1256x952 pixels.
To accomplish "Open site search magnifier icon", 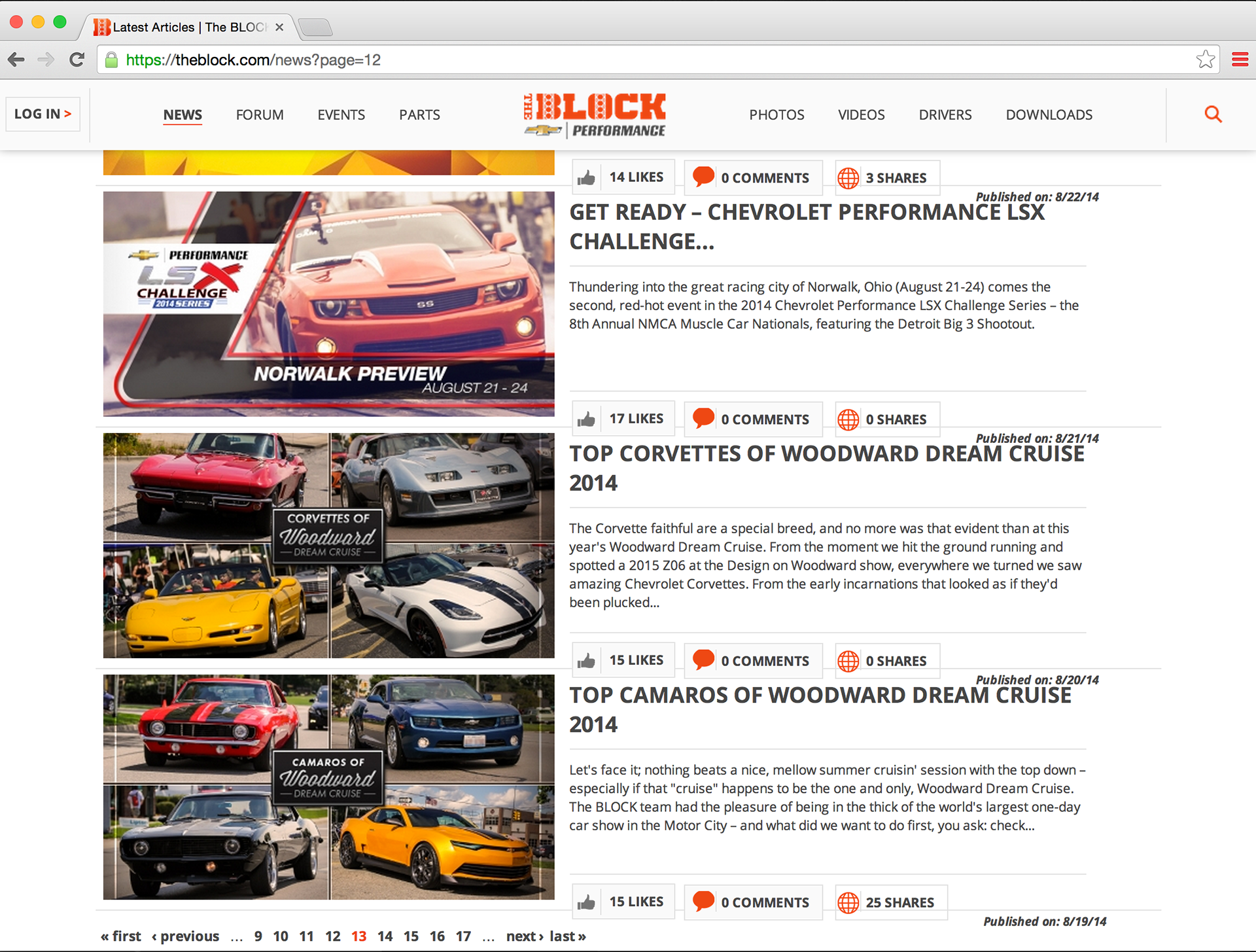I will 1213,115.
